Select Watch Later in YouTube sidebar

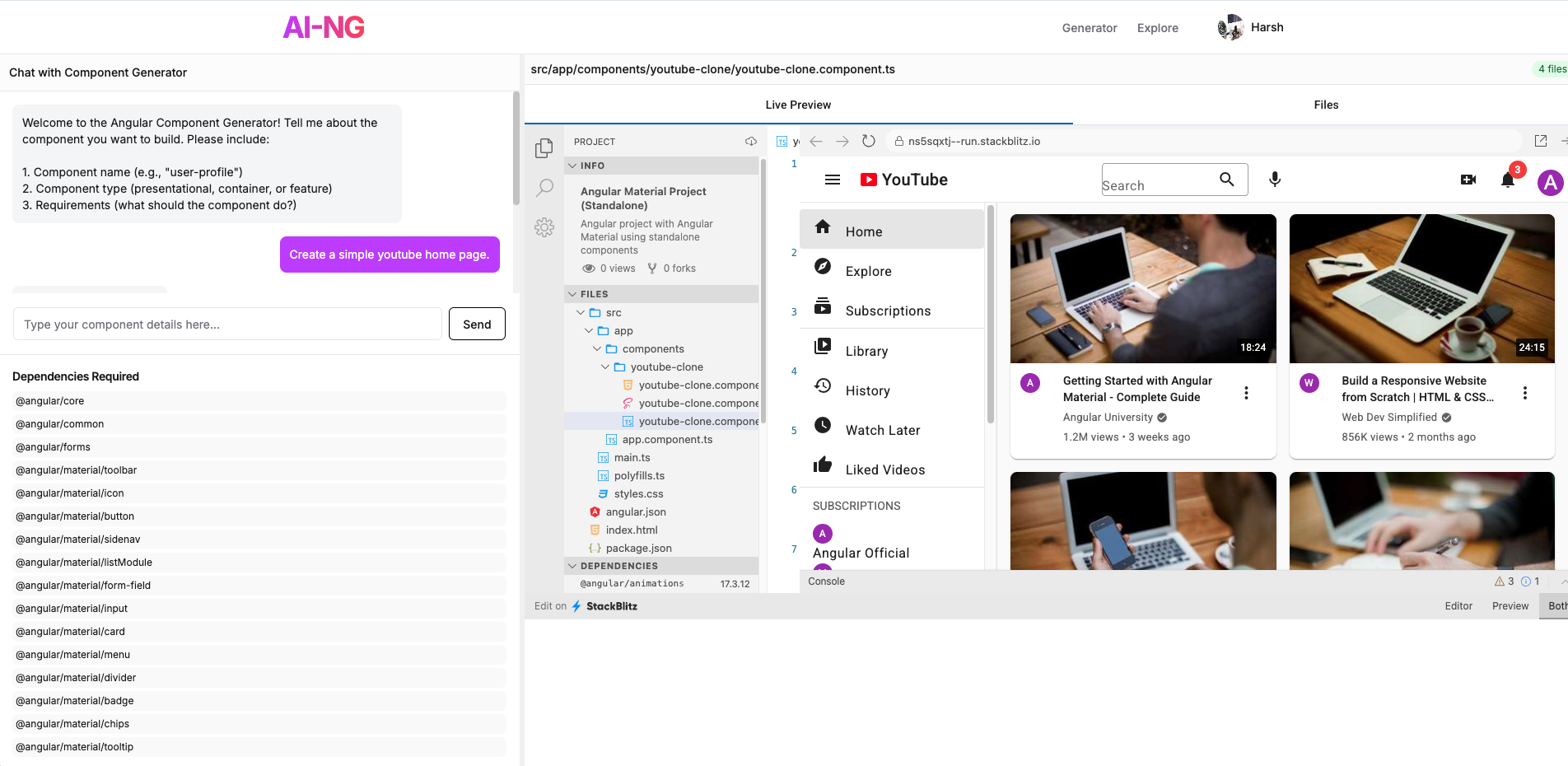click(892, 427)
